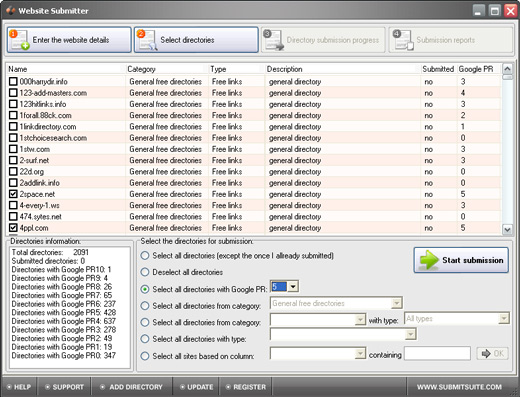Click the list scrollbar up arrow
520x397 pixels.
(x=507, y=69)
